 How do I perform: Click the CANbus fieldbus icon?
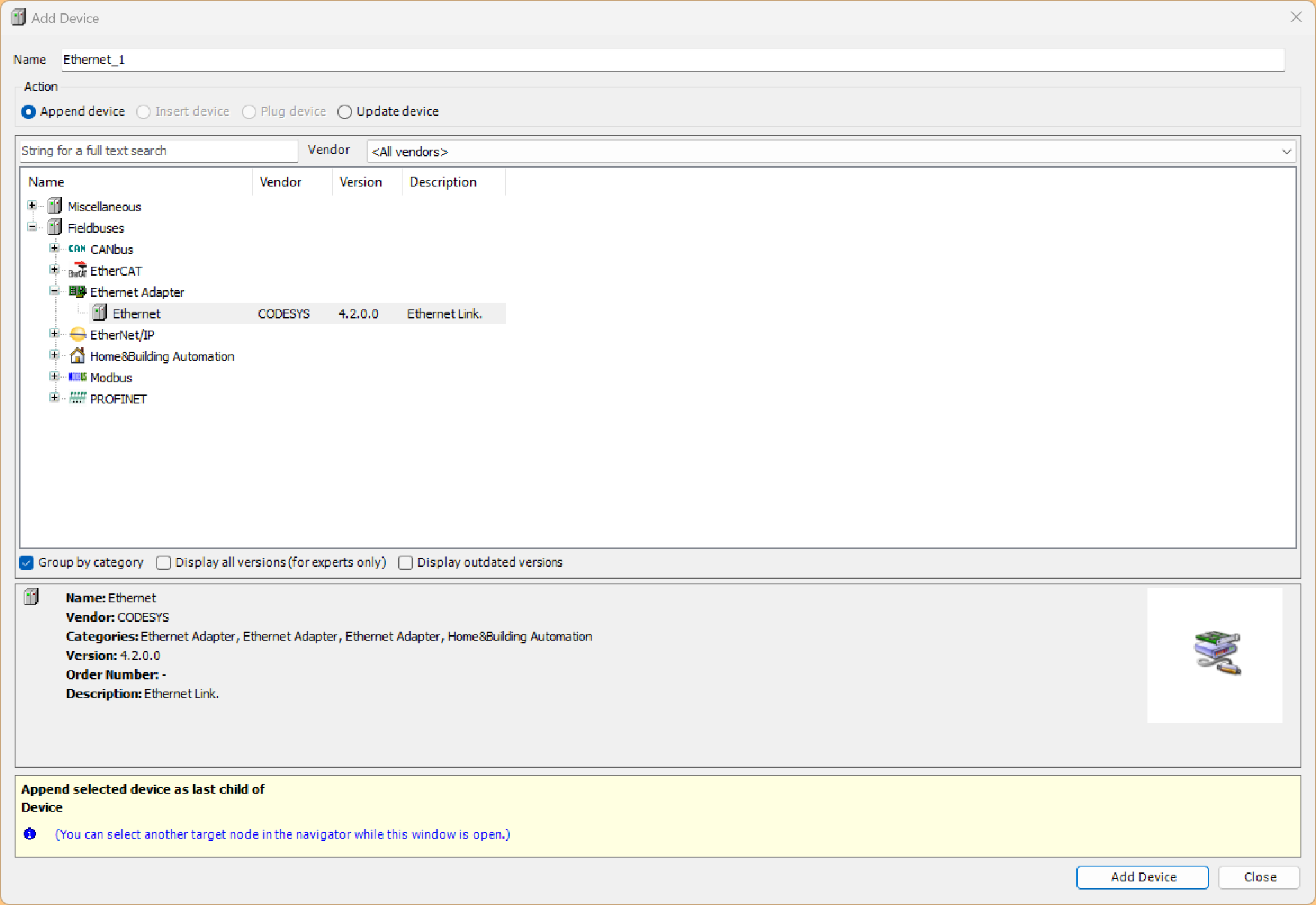pos(77,249)
